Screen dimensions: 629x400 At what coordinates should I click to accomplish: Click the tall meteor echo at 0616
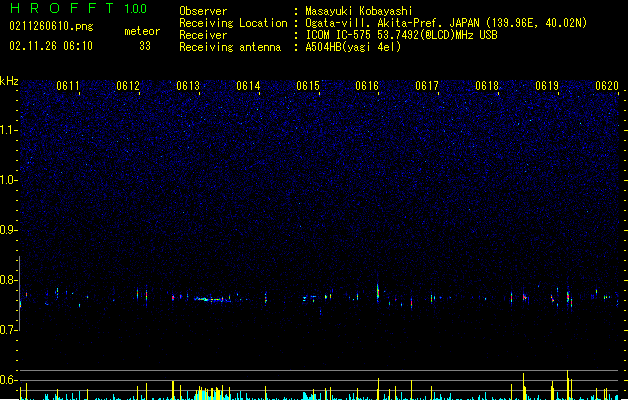point(378,292)
